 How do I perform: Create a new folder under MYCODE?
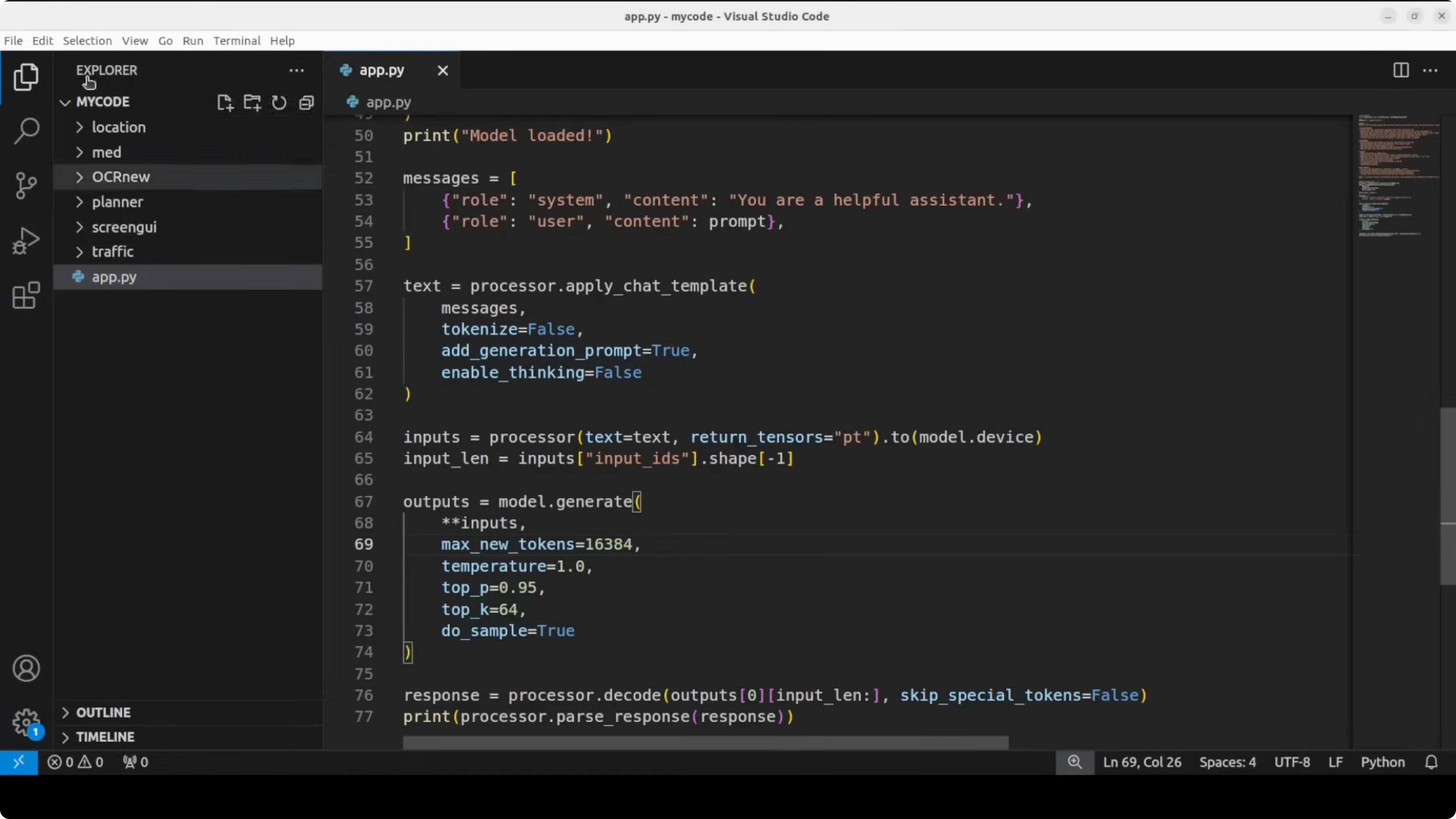click(252, 102)
